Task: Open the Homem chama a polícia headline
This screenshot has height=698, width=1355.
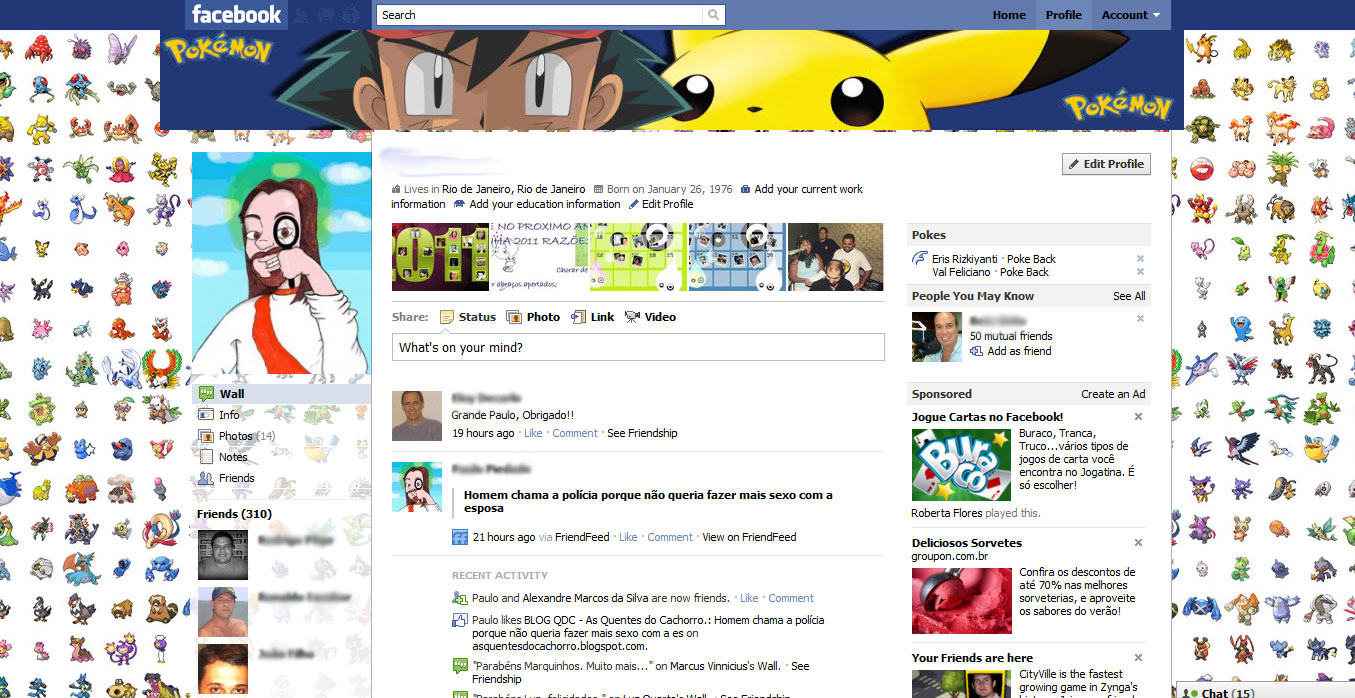Action: 648,501
